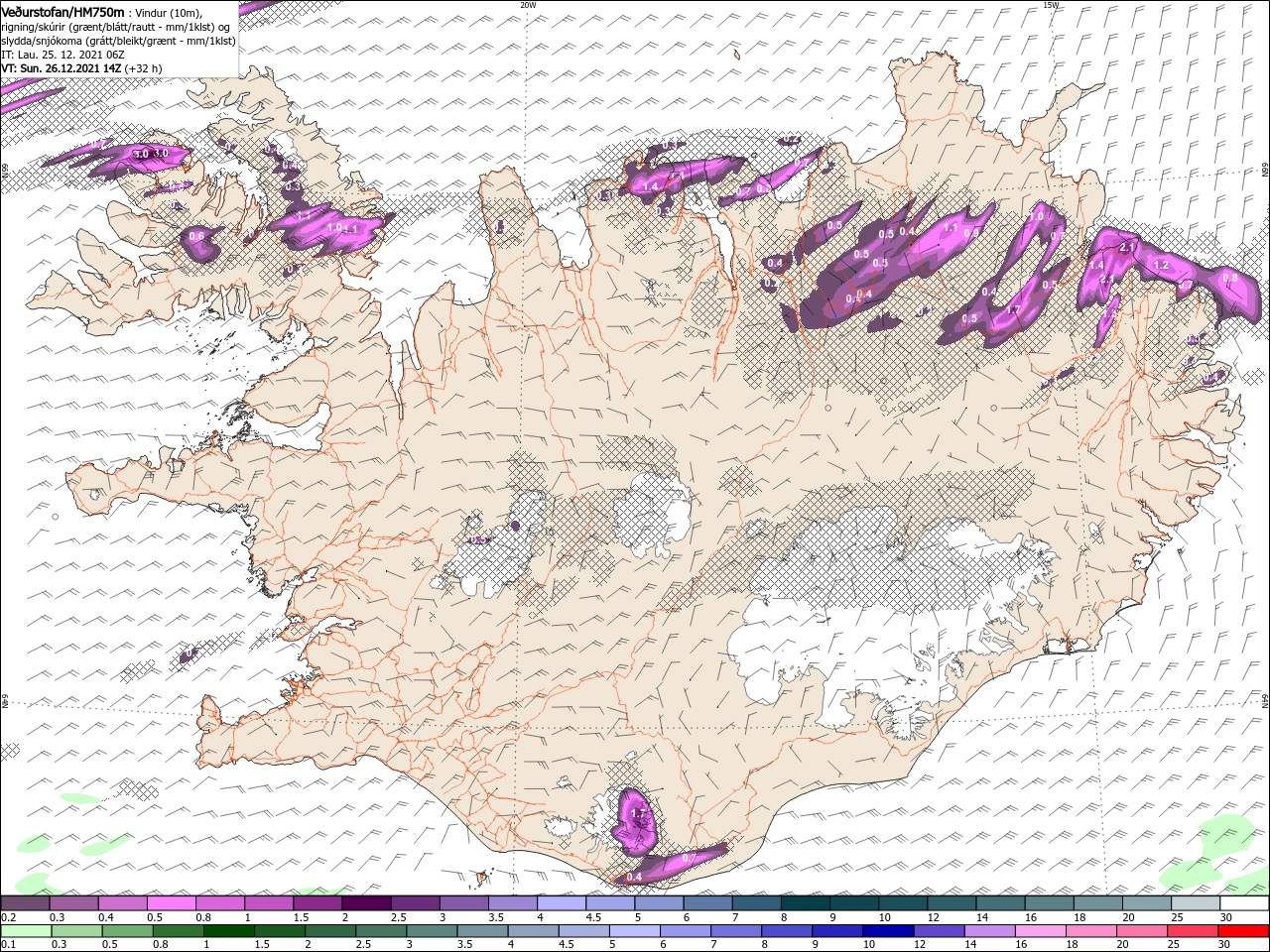Click the '15W' longitude label at top
Image resolution: width=1270 pixels, height=952 pixels.
[1051, 5]
